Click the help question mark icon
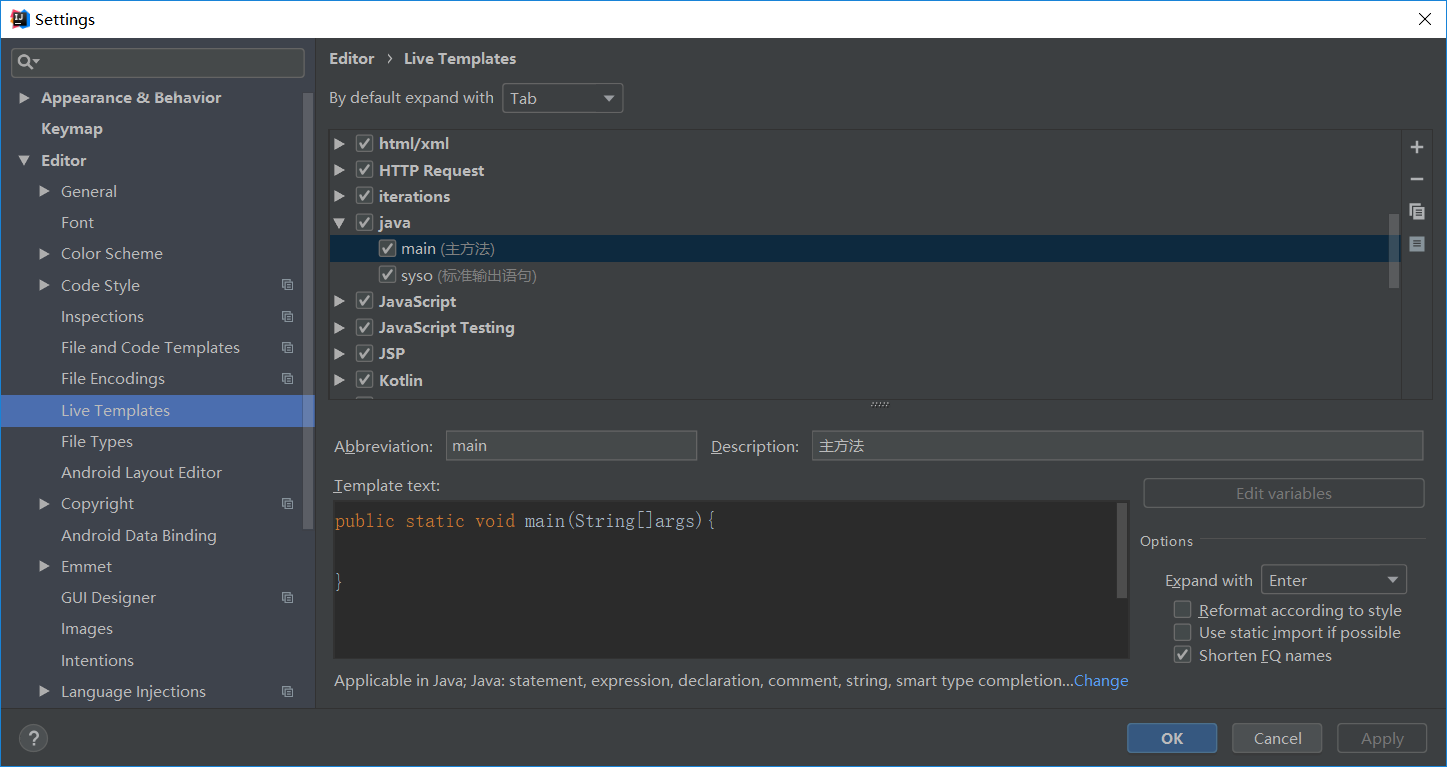Screen dimensions: 1447x767 pos(33,739)
